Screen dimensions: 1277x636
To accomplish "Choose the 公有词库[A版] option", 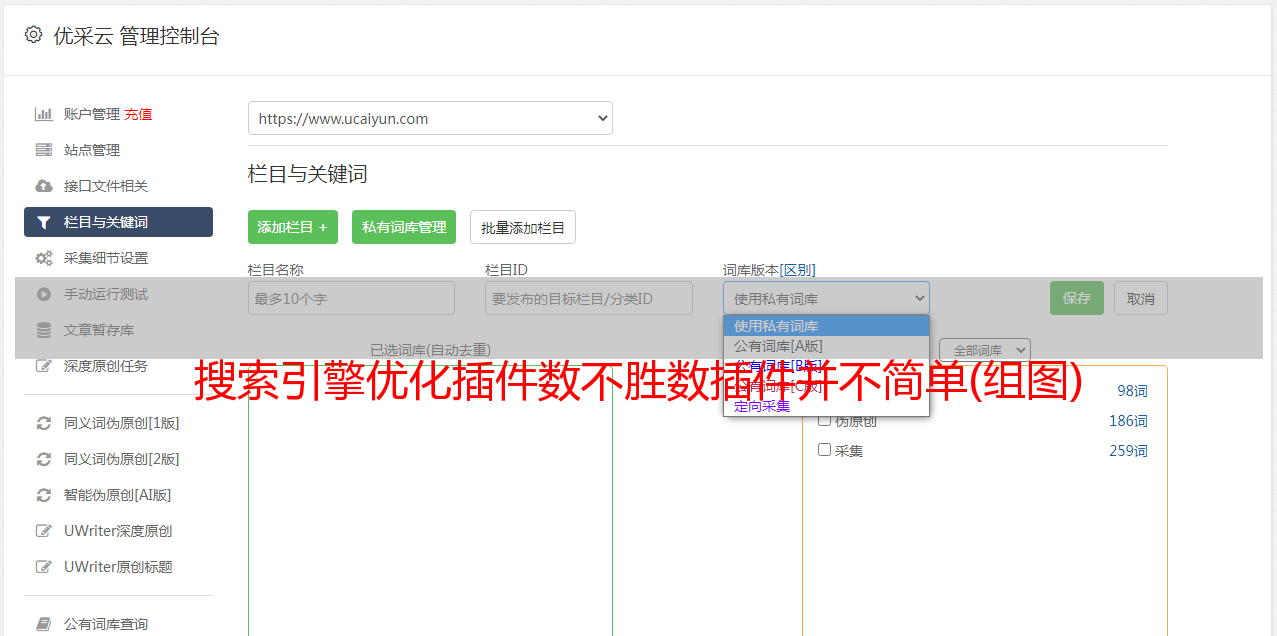I will [x=826, y=346].
